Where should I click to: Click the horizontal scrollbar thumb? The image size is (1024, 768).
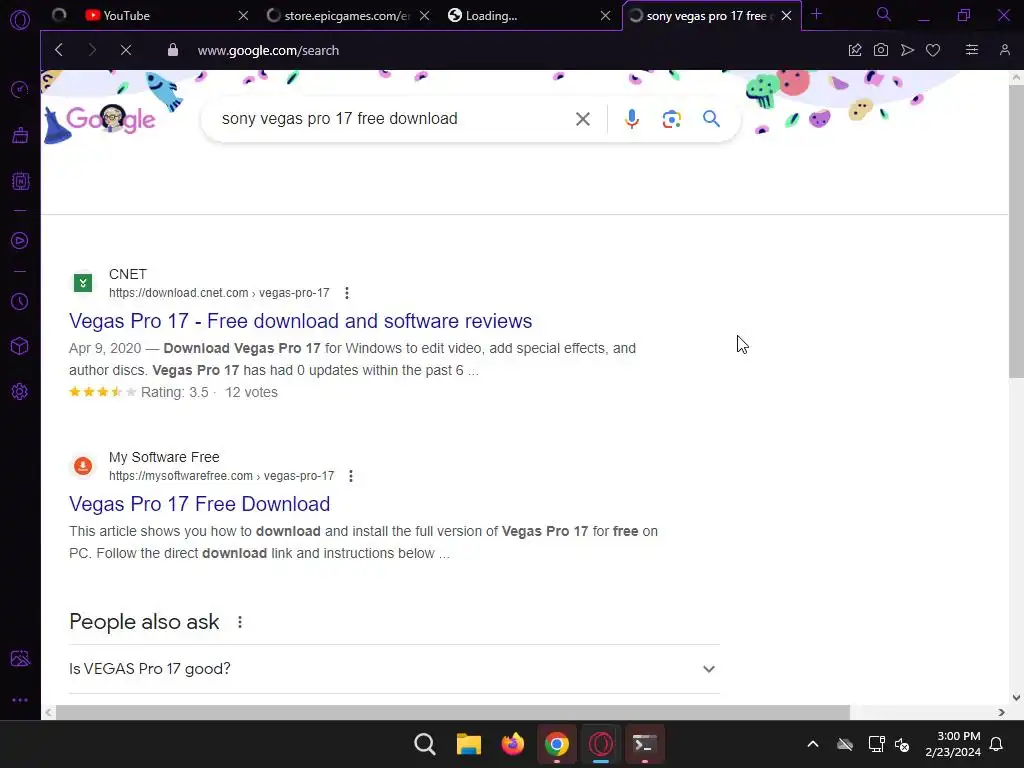coord(453,712)
